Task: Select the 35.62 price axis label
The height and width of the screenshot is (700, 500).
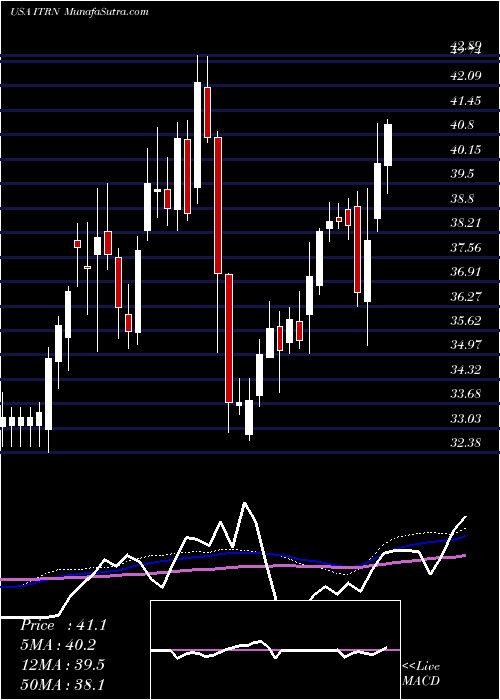Action: click(x=466, y=321)
